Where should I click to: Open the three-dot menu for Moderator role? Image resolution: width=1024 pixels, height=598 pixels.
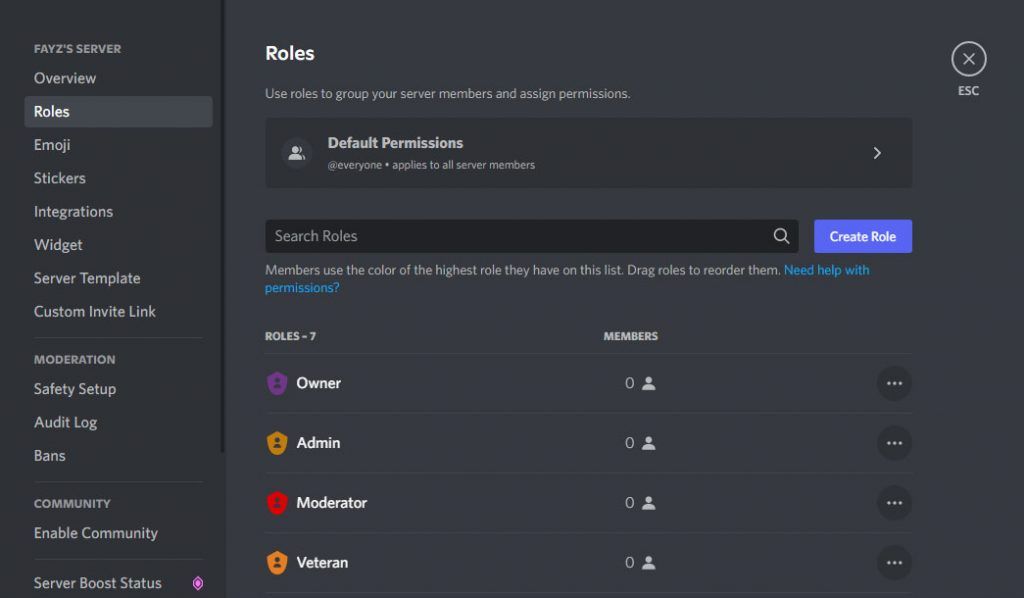[894, 503]
